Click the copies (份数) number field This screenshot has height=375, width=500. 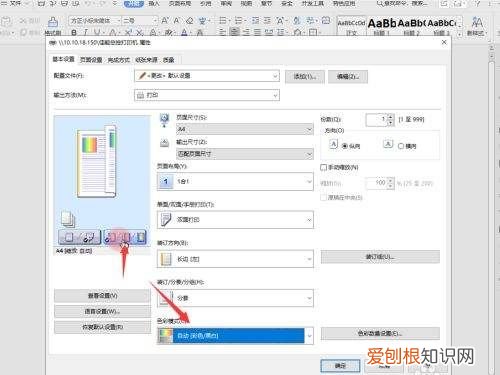click(x=376, y=120)
